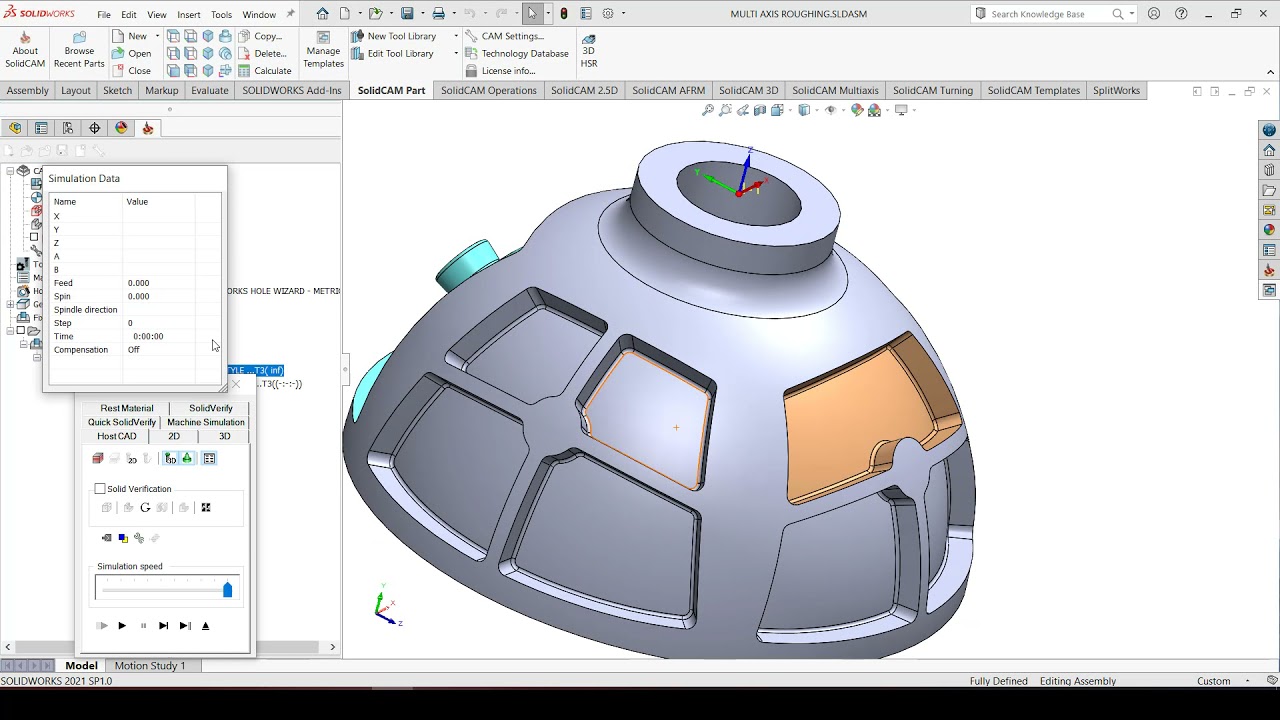Toggle the green tool holder display icon
Image resolution: width=1280 pixels, height=720 pixels.
[x=187, y=458]
